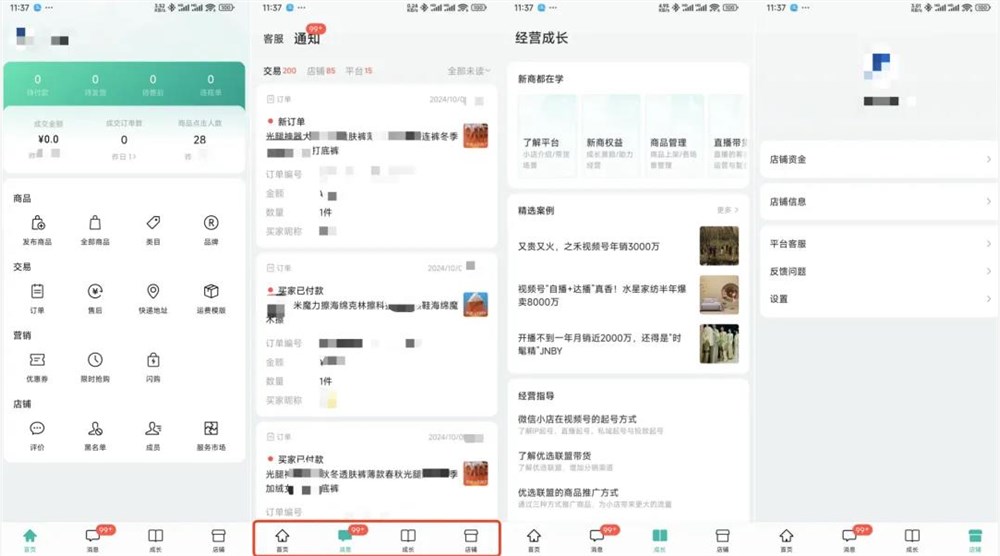Viewport: 1000px width, 556px height.
Task: Open 平台客服 row chevron
Action: pyautogui.click(x=989, y=244)
